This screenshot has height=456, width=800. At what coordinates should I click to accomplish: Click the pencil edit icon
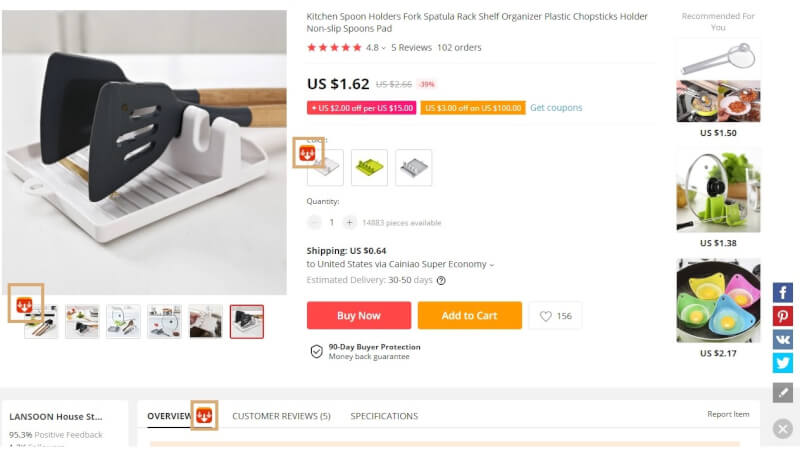tap(783, 393)
